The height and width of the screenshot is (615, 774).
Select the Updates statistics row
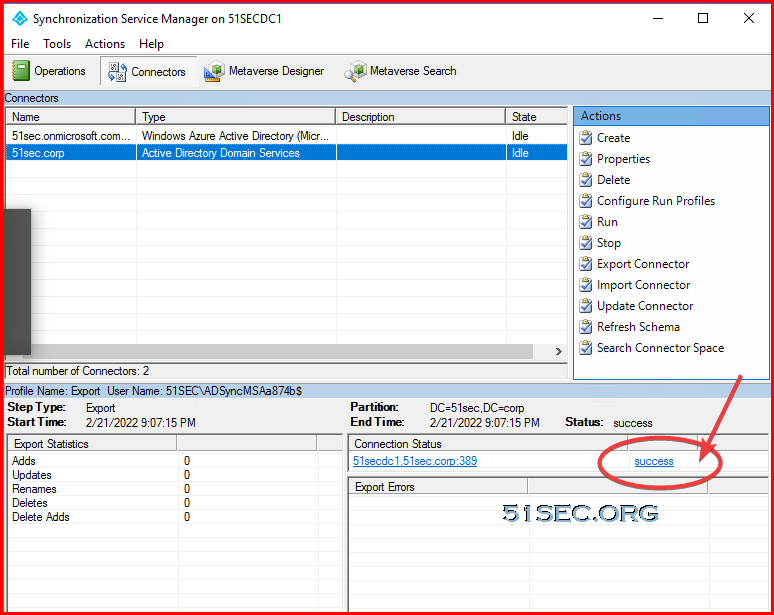click(174, 475)
